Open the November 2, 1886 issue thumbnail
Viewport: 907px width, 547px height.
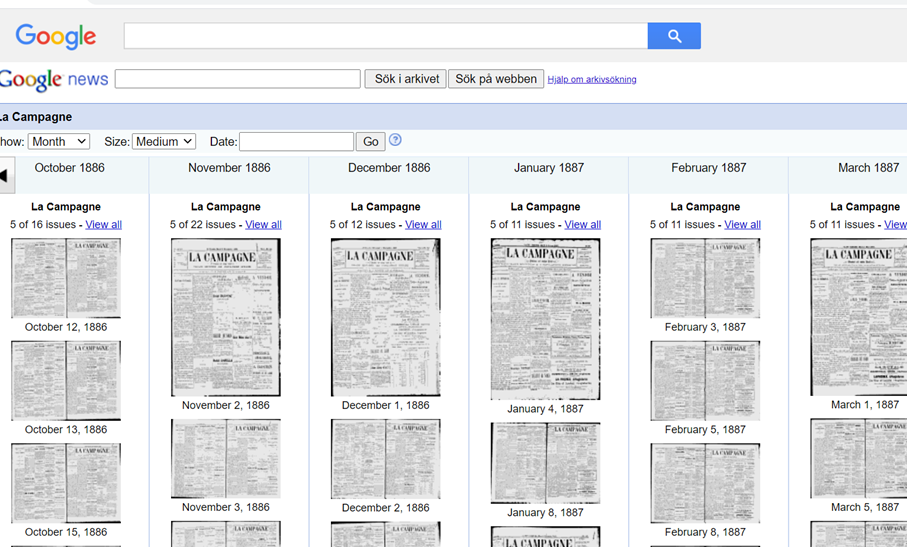[x=226, y=317]
